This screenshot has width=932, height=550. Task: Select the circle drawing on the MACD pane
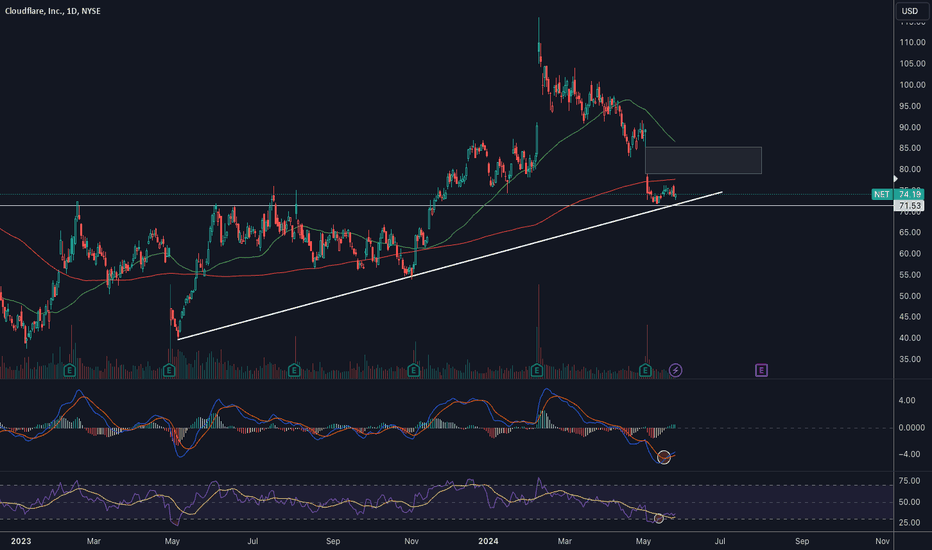[664, 457]
